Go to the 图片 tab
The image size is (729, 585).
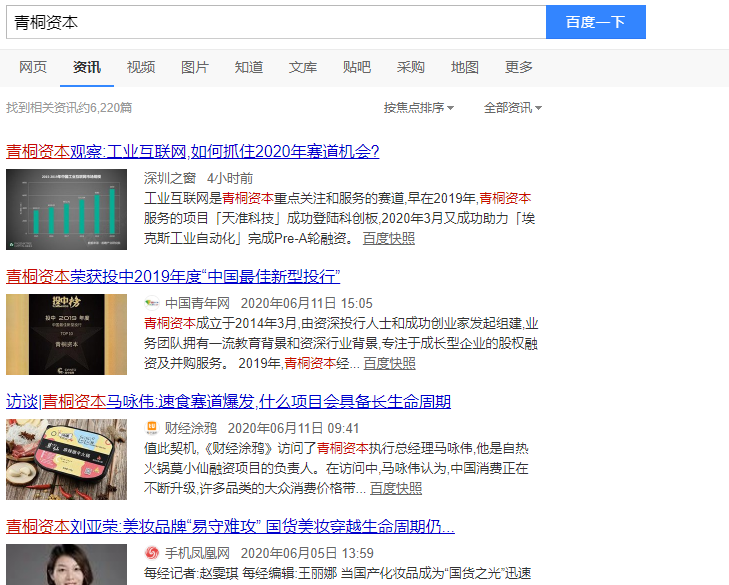click(x=195, y=67)
